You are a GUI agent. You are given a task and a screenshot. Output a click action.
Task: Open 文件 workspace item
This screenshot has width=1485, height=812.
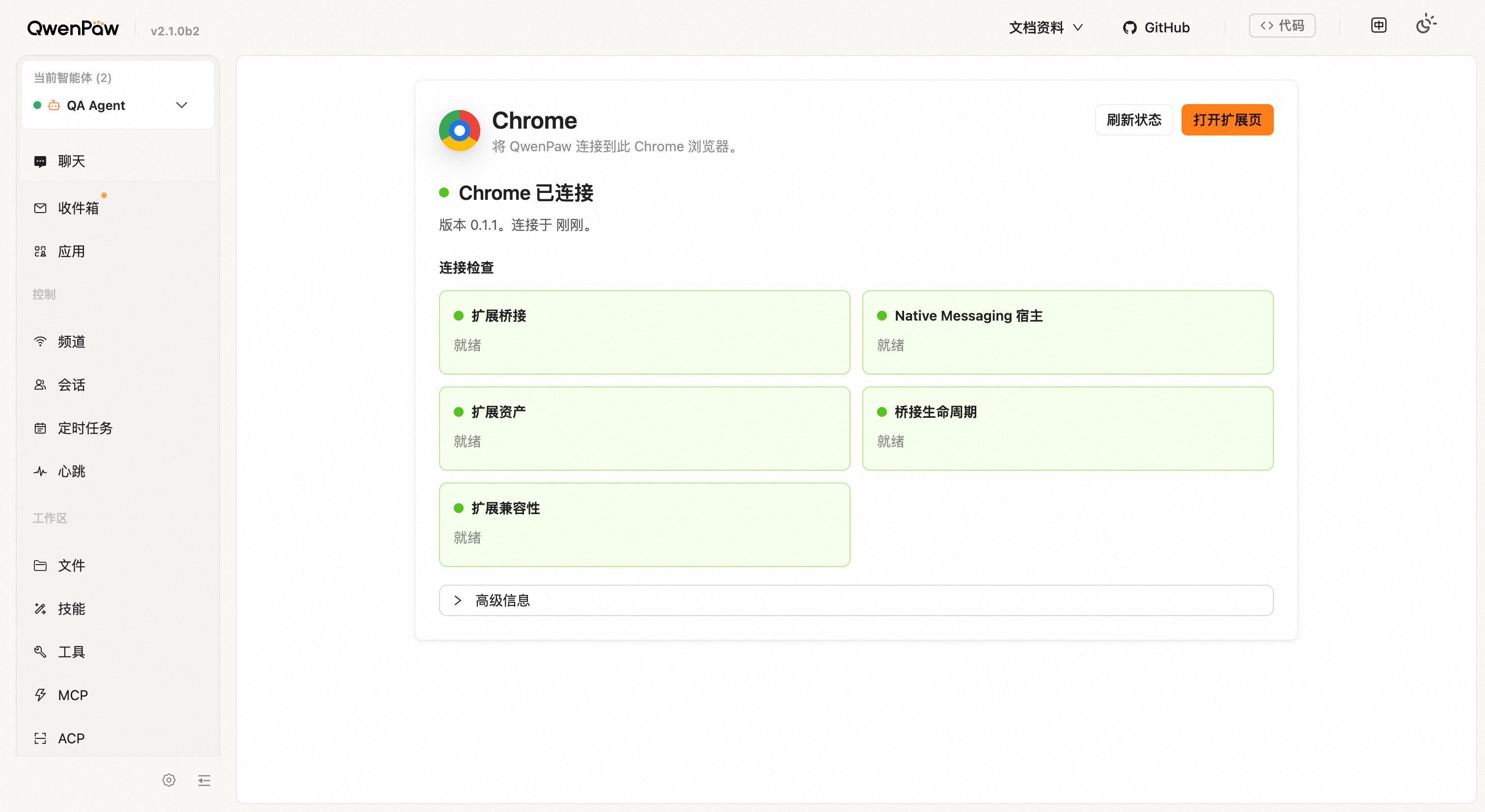pos(117,566)
